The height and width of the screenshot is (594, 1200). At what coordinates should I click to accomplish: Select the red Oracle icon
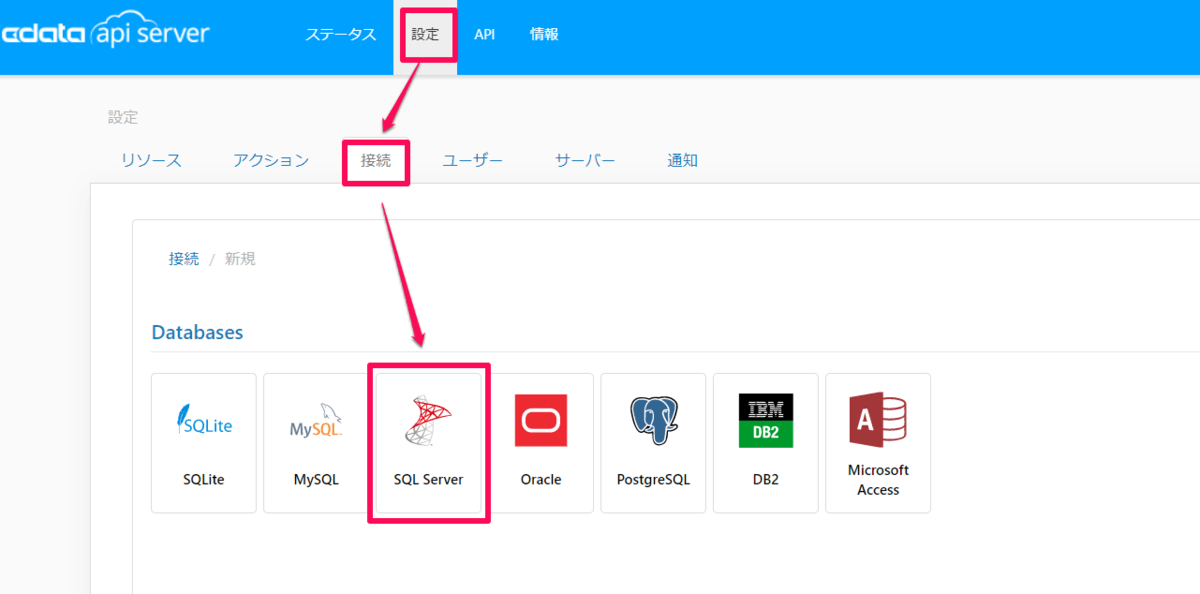[x=541, y=420]
